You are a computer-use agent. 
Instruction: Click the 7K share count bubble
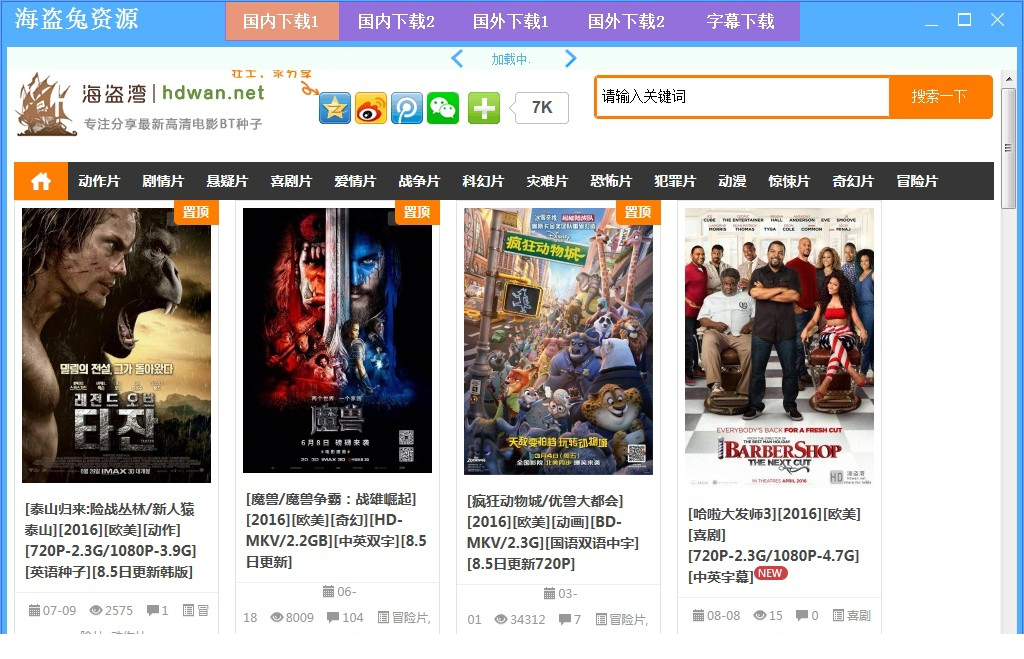pos(538,108)
